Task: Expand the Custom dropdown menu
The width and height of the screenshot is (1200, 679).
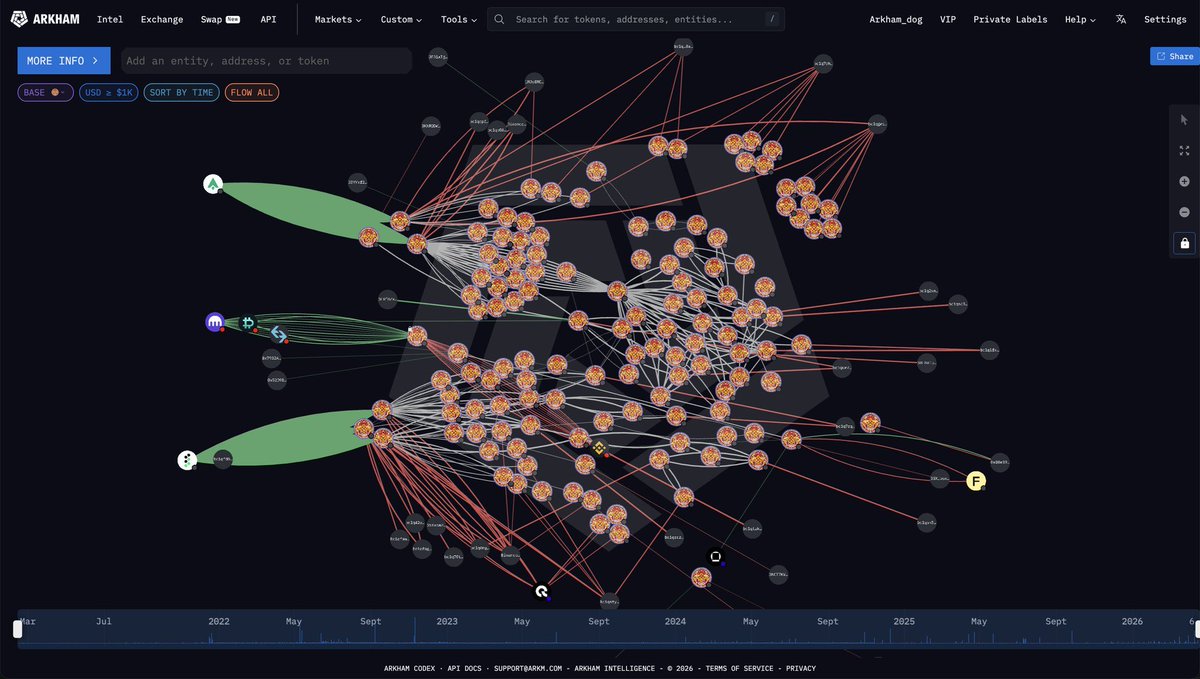Action: coord(401,19)
